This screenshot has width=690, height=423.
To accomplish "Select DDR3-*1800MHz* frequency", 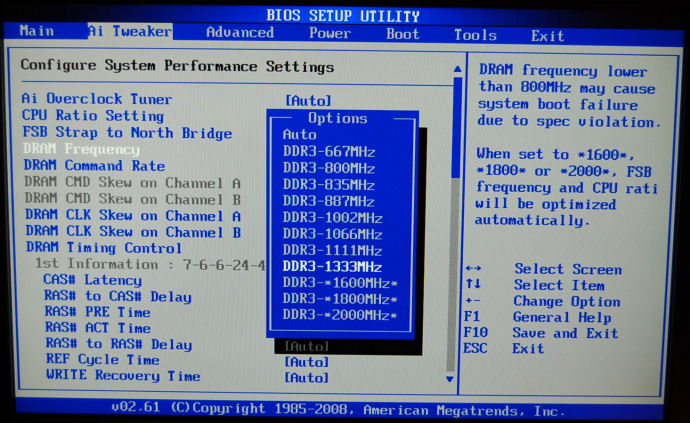I will click(340, 299).
